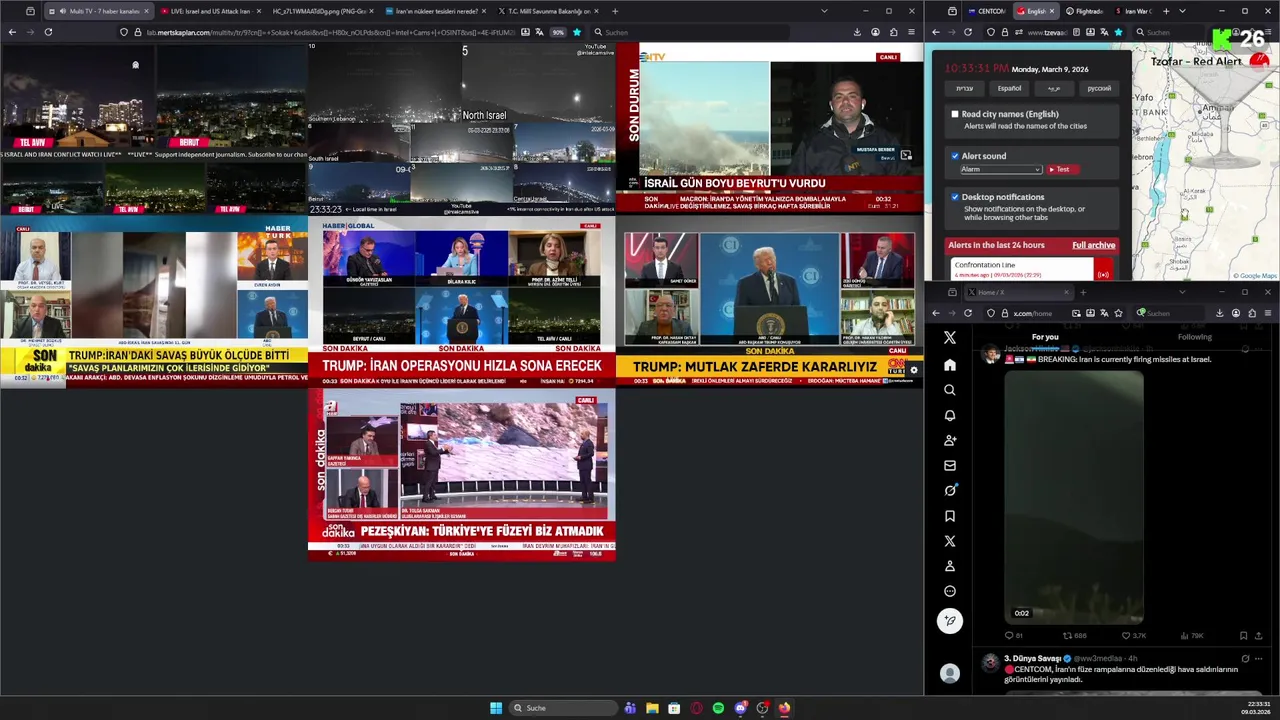
Task: Open Firefox hamburger menu in X window
Action: click(x=1267, y=313)
